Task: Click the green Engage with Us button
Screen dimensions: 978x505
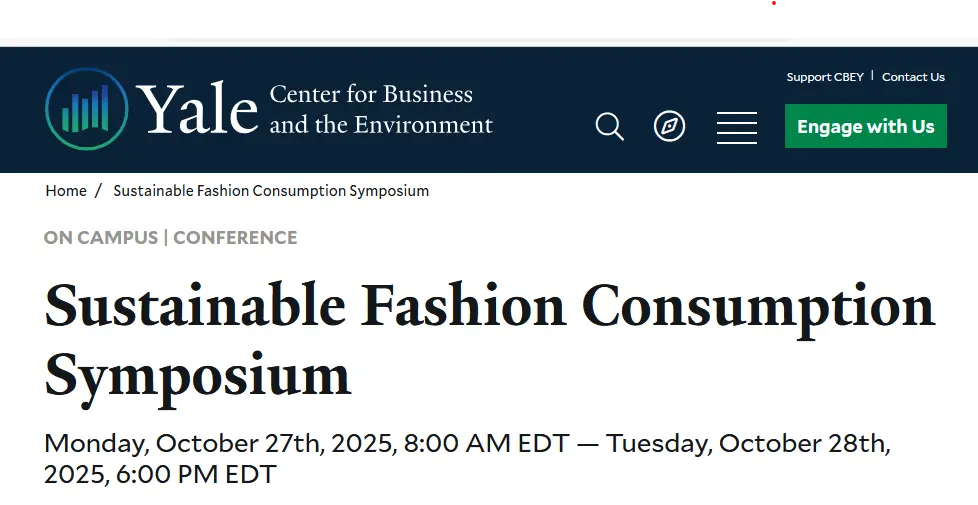Action: click(x=865, y=127)
